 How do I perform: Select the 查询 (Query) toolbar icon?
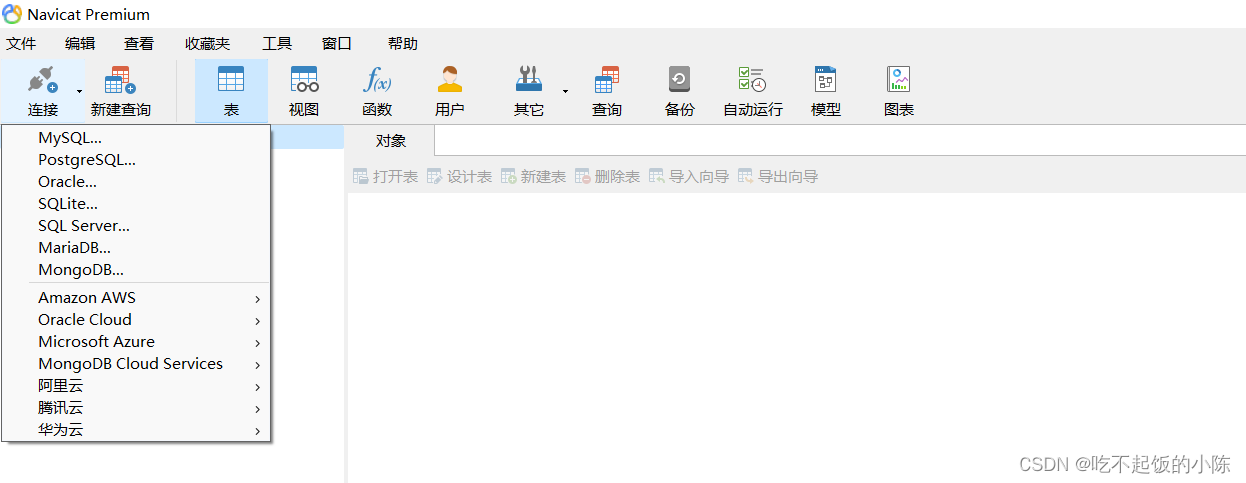coord(607,80)
